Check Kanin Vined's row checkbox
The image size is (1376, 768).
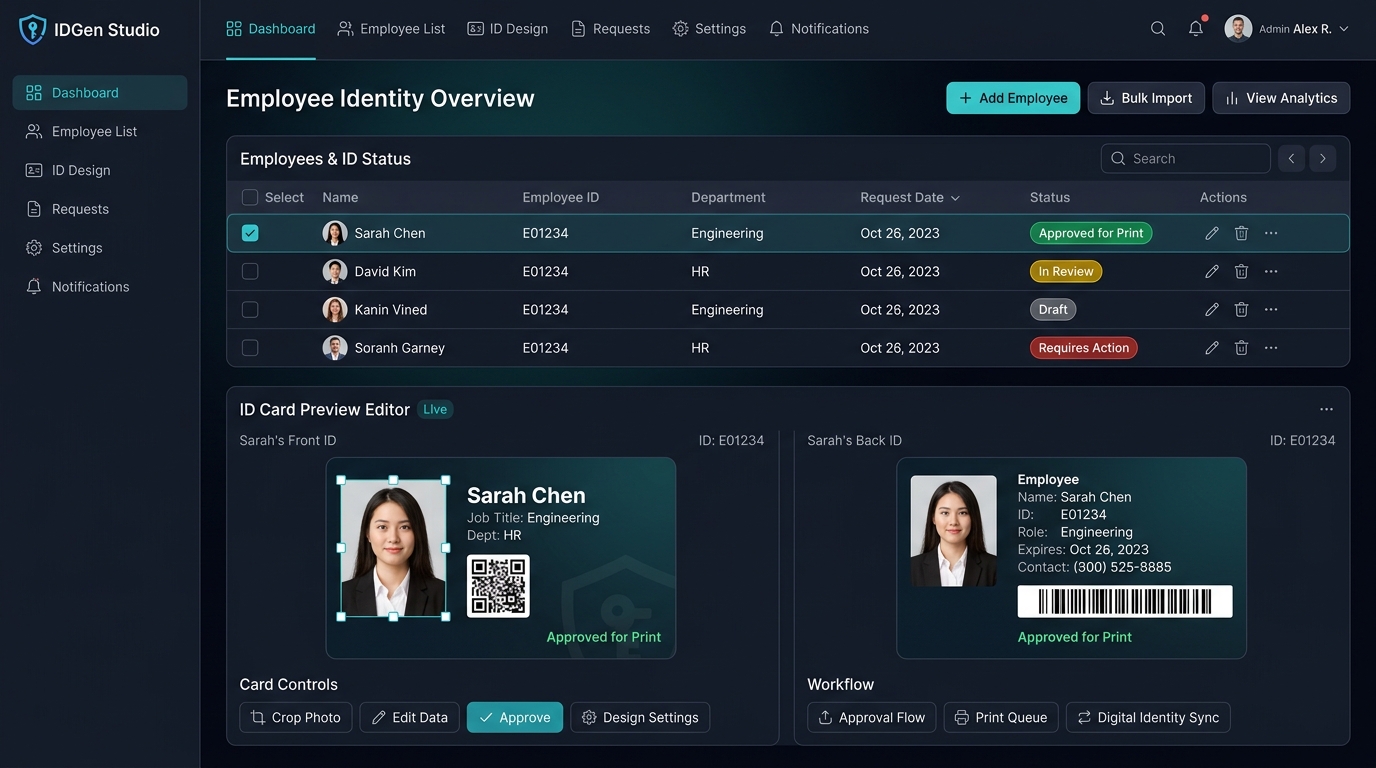[250, 310]
